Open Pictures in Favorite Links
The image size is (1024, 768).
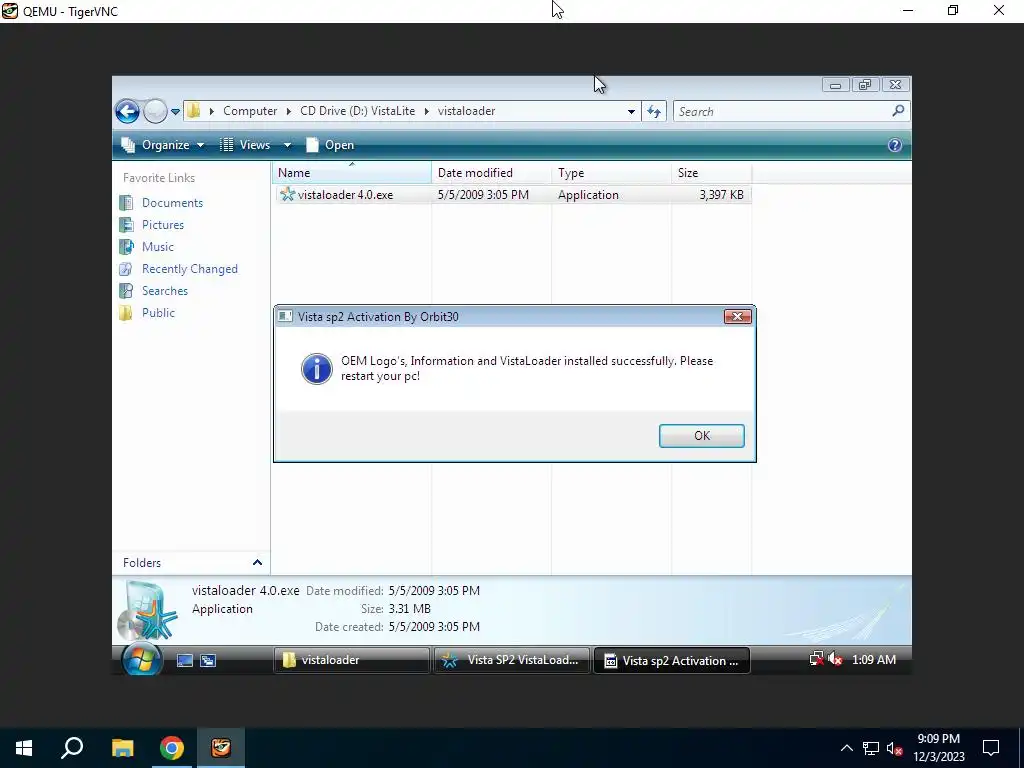(163, 225)
